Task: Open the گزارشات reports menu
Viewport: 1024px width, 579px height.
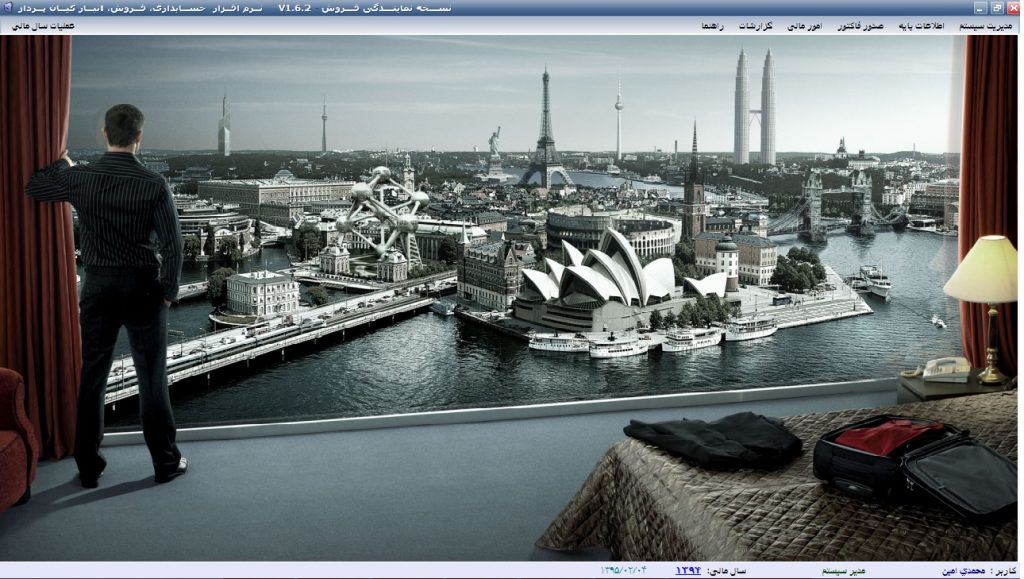Action: click(756, 26)
